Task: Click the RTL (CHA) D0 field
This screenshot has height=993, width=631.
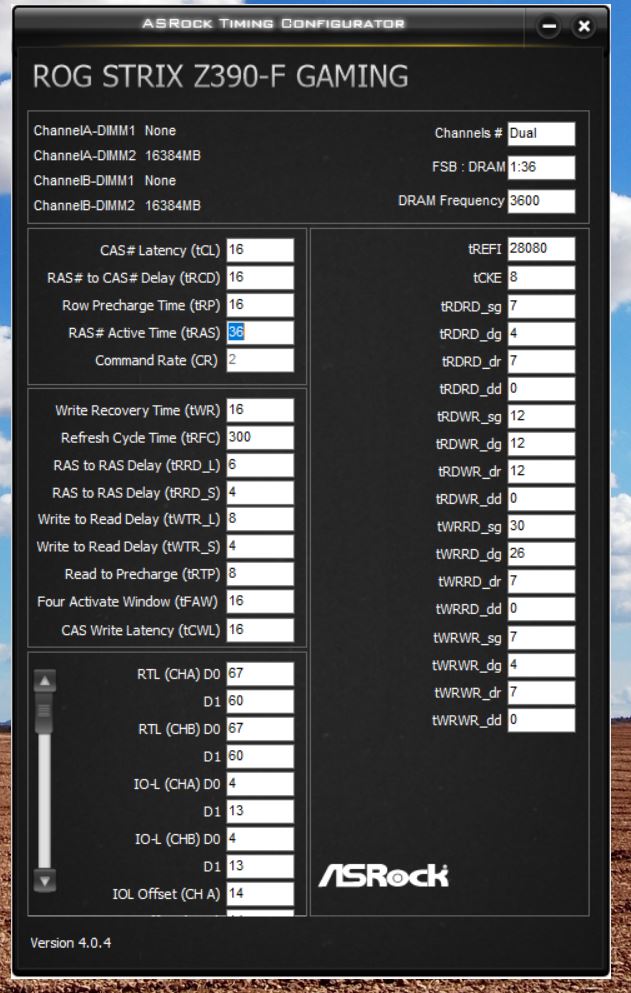Action: tap(260, 674)
